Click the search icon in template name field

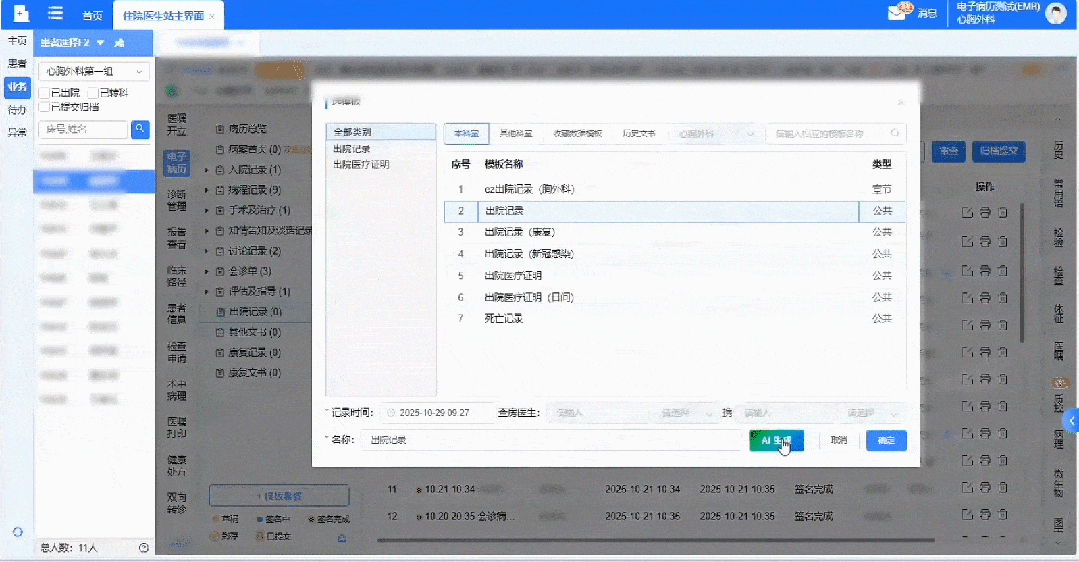[895, 133]
